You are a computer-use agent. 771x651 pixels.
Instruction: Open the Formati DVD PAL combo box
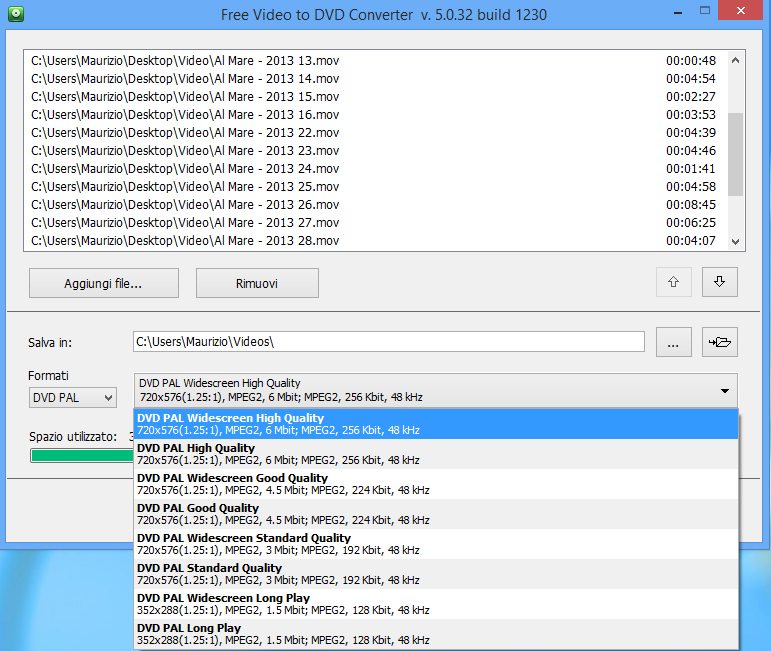coord(73,398)
